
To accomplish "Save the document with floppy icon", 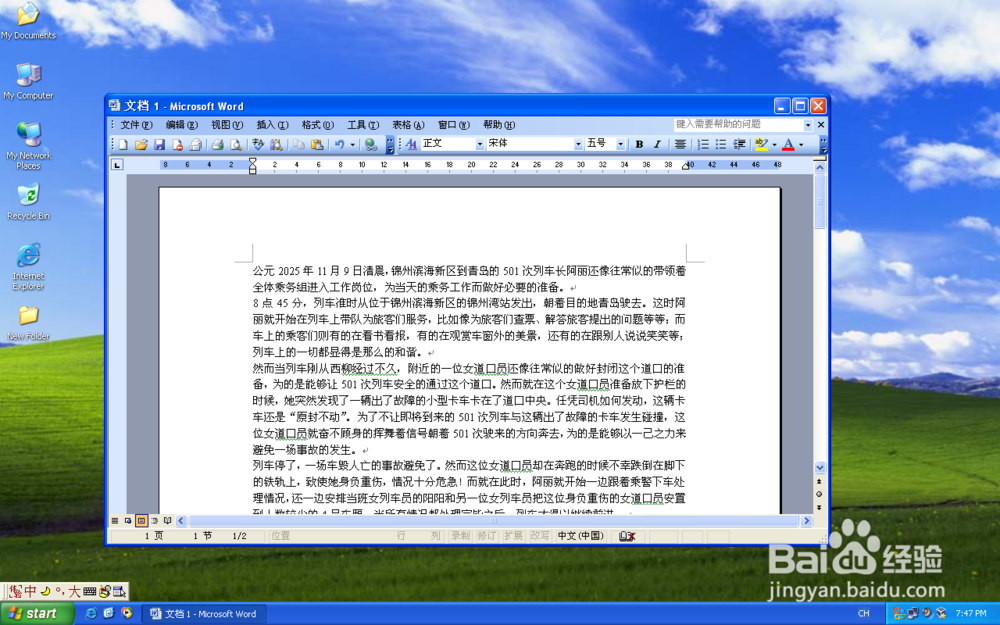I will 159,145.
